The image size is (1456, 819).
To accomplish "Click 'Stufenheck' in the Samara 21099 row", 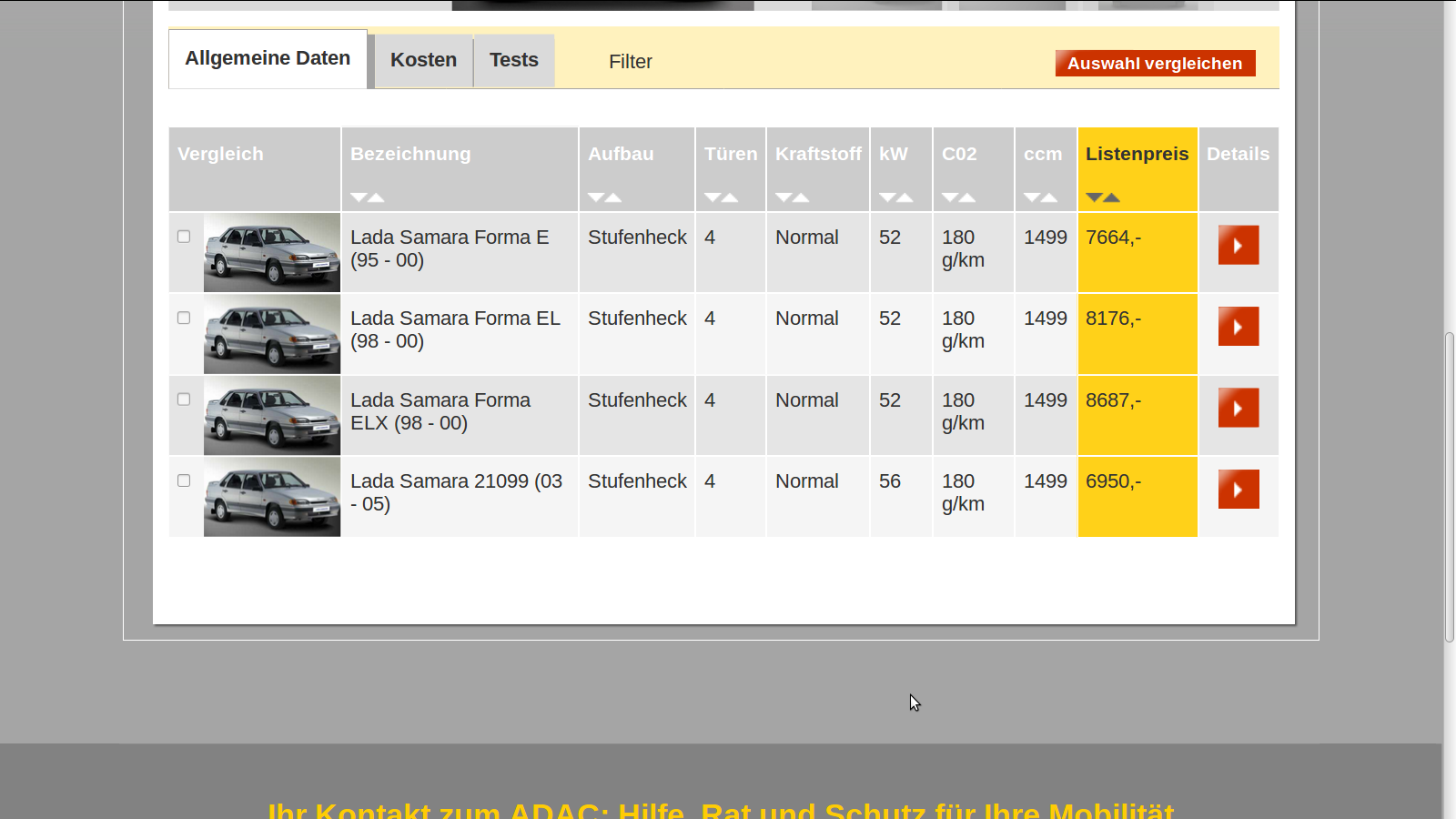I will coord(637,481).
